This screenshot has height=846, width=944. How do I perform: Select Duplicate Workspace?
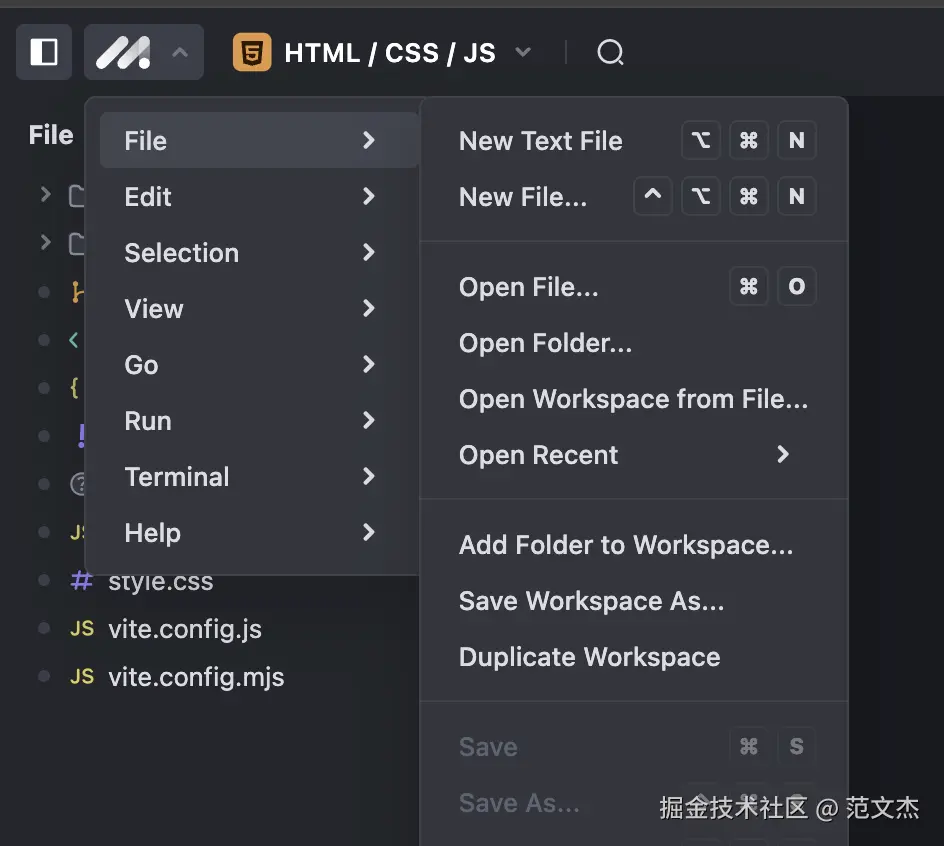coord(589,657)
